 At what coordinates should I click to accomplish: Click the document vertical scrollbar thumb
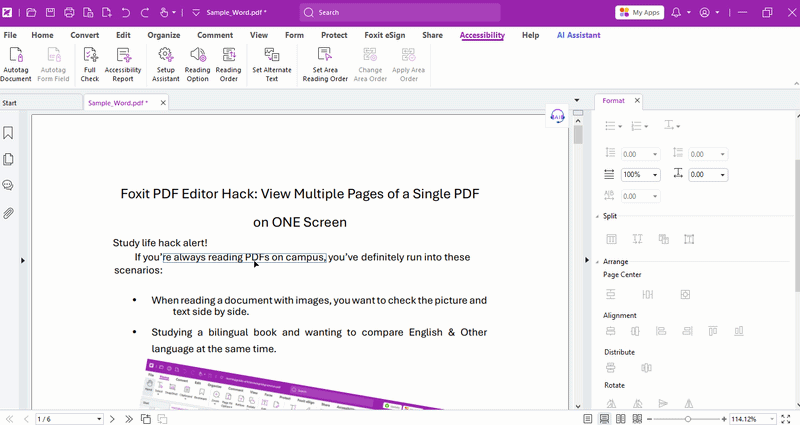[x=578, y=135]
